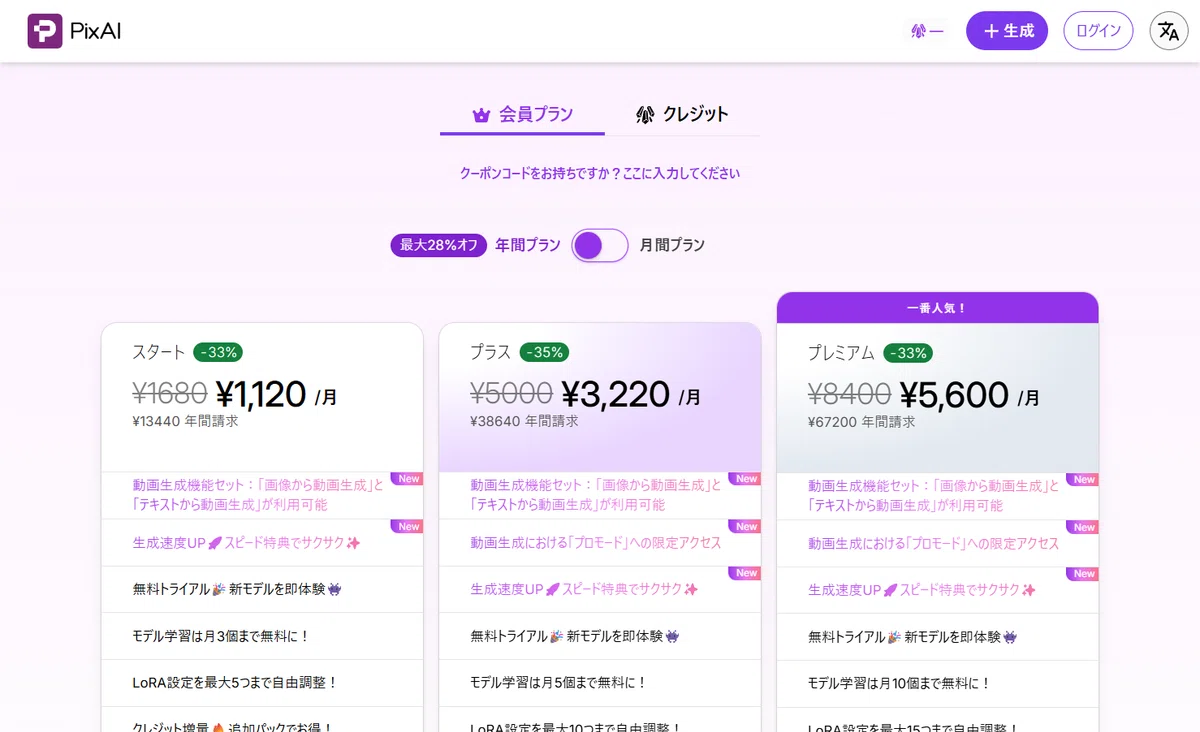Toggle the annual/monthly billing switch
This screenshot has width=1200, height=732.
(x=600, y=245)
